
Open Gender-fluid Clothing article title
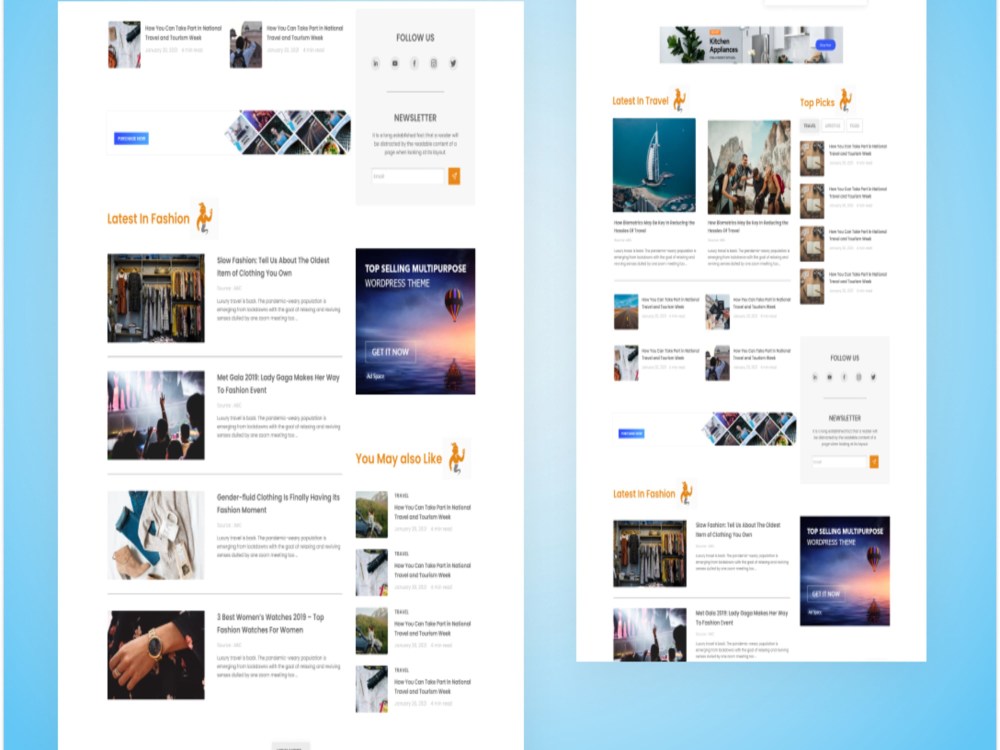(278, 503)
